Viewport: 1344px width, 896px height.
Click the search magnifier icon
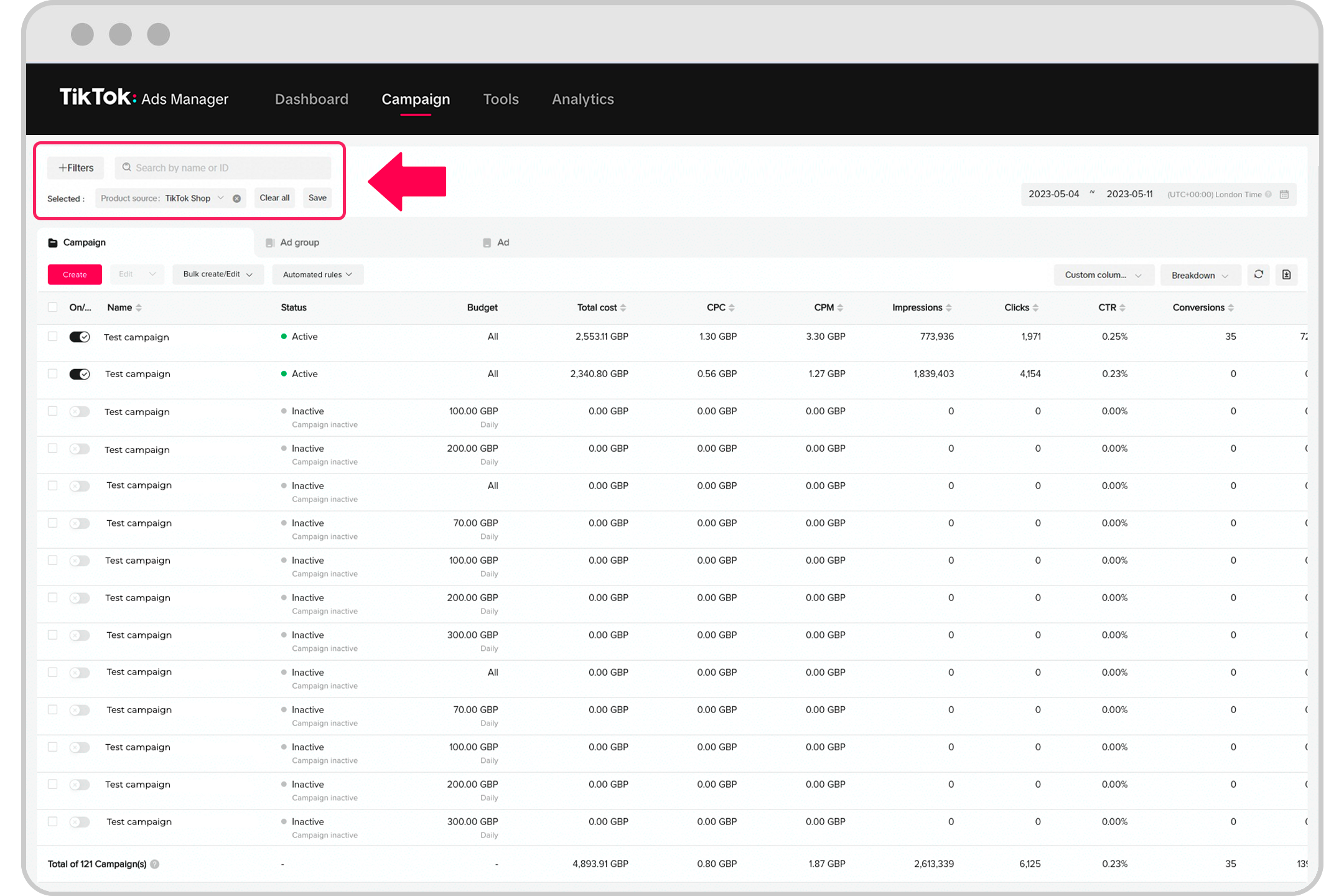(x=127, y=167)
